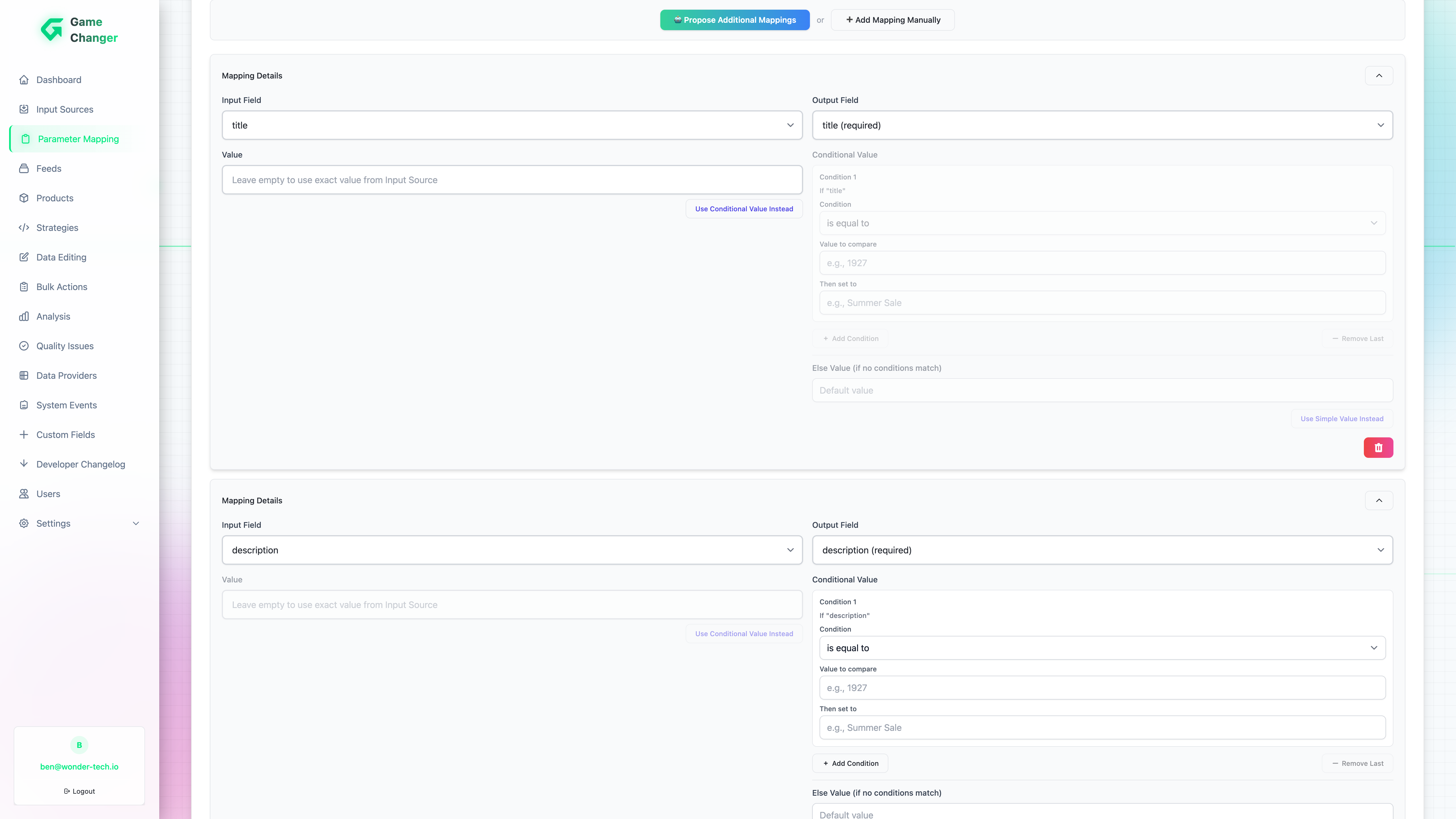The height and width of the screenshot is (819, 1456).
Task: Open the Dashboard from the sidebar
Action: pyautogui.click(x=58, y=80)
